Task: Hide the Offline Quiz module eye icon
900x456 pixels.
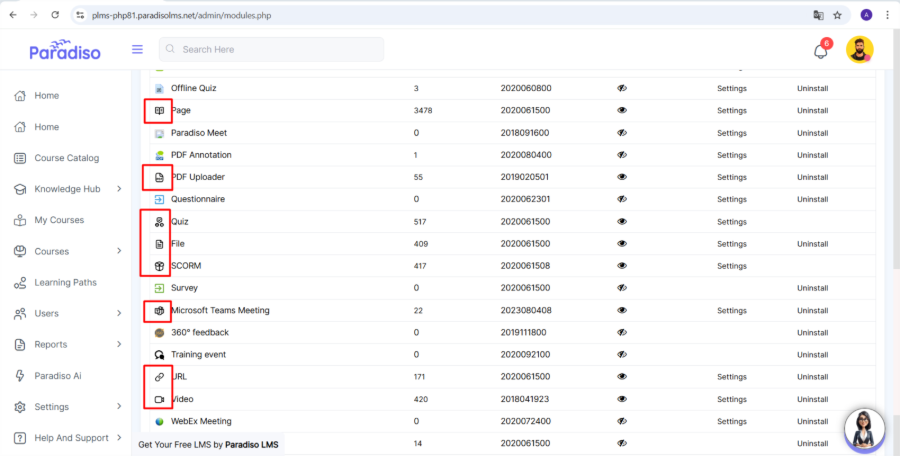Action: 622,88
